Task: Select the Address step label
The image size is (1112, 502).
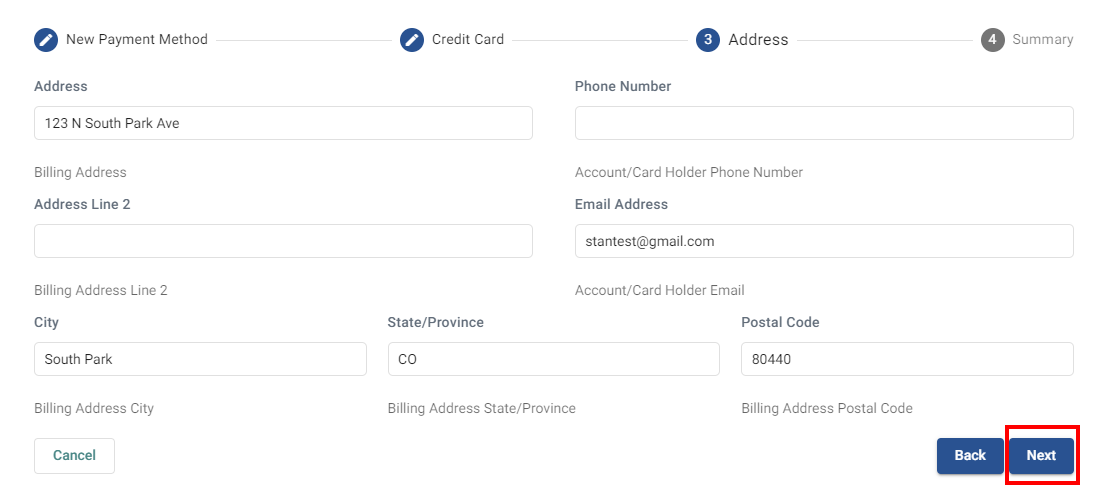Action: (x=758, y=40)
